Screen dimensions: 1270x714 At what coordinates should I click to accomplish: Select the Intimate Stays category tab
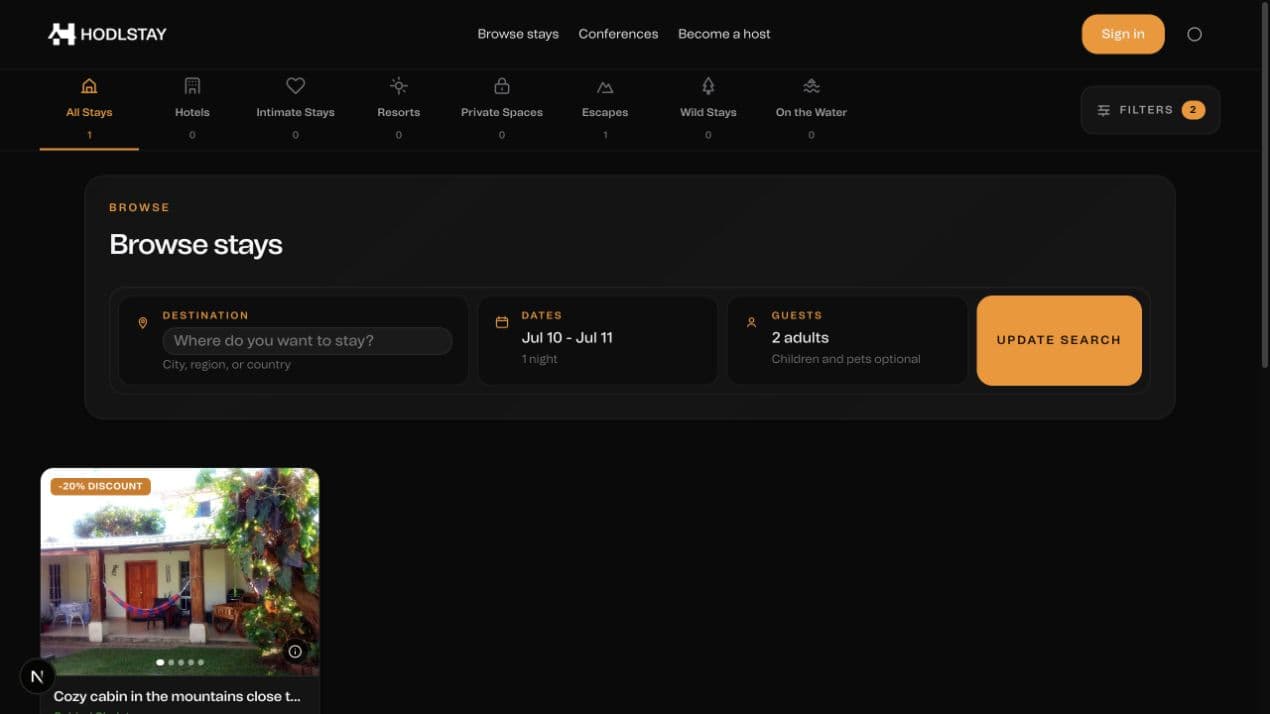click(295, 110)
